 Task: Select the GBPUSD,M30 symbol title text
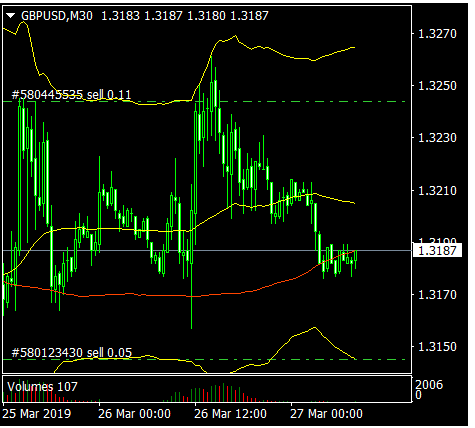point(57,16)
